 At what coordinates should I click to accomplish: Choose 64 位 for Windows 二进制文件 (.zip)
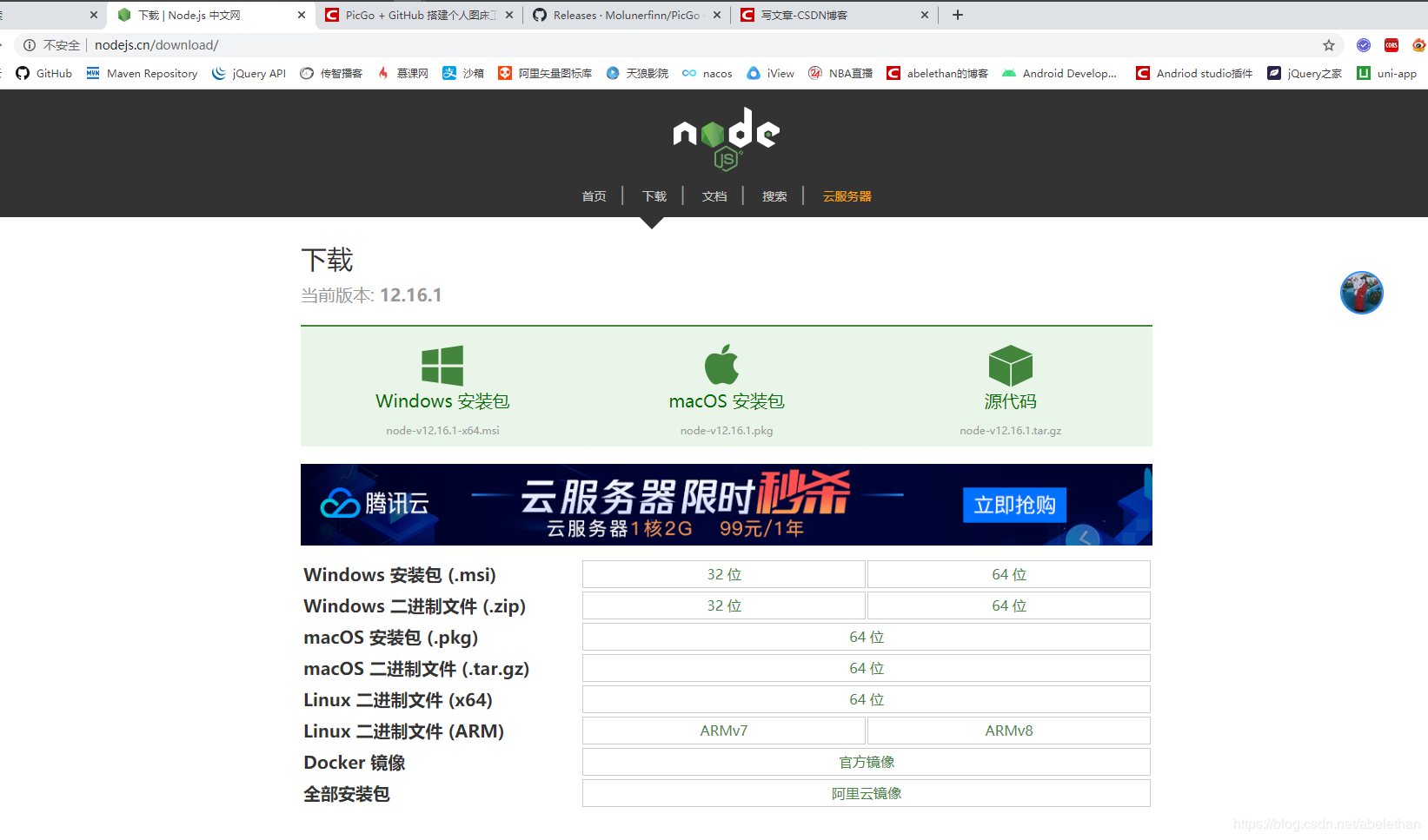tap(1009, 605)
